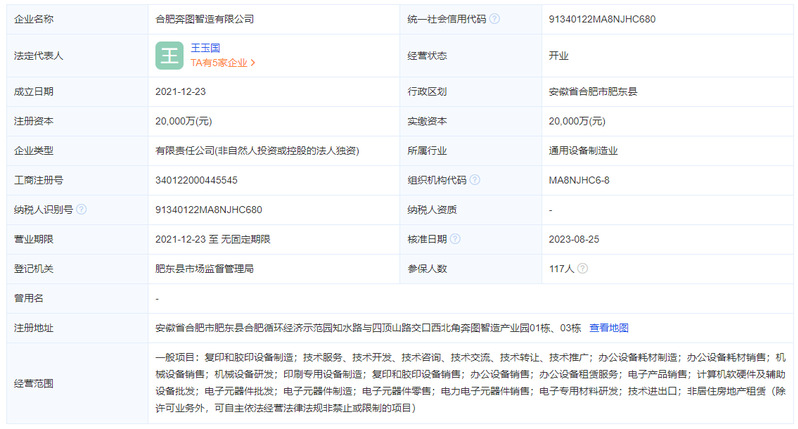Open the help icon beside 117人

(583, 268)
